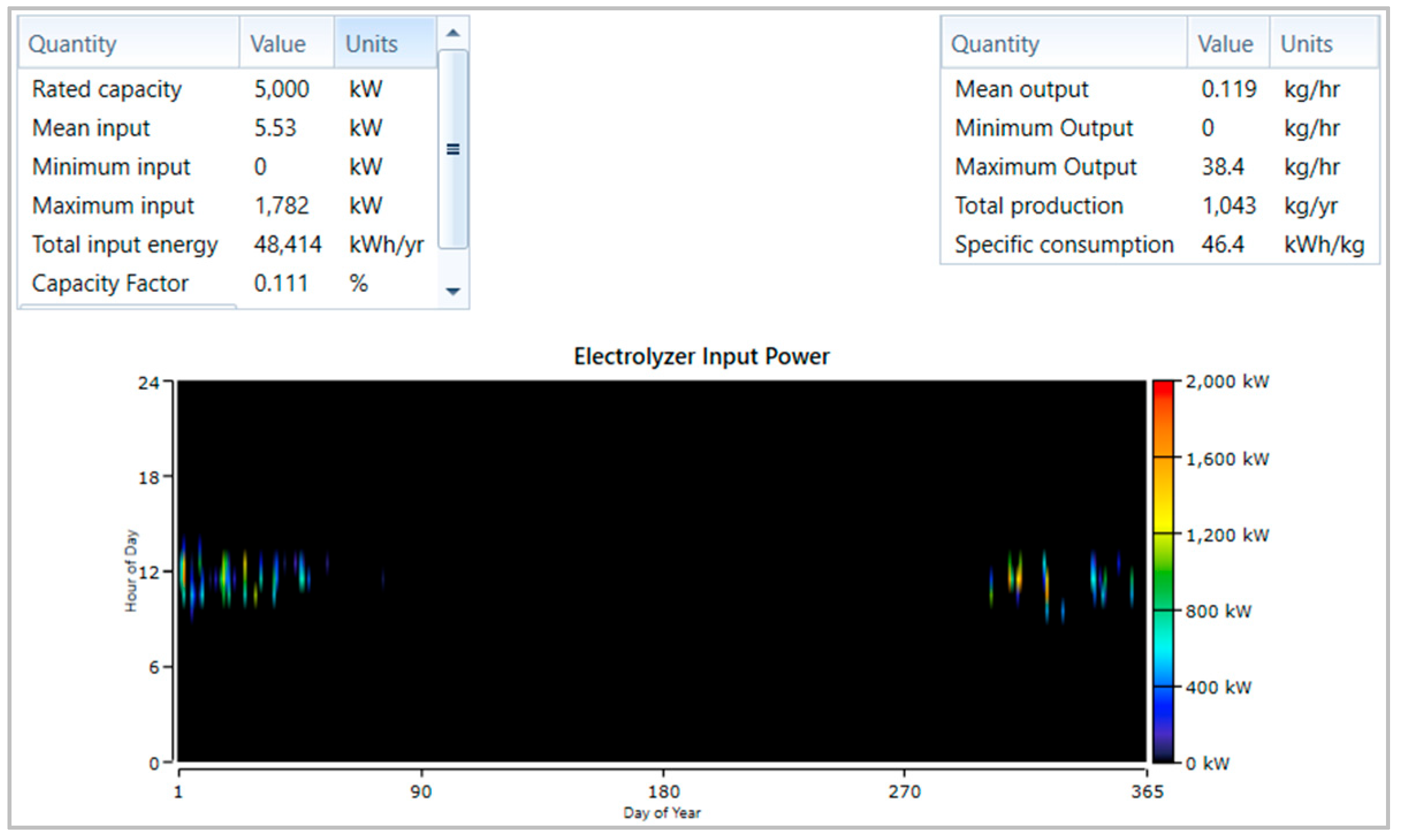Select the '48,414' total input energy value
Image resolution: width=1401 pixels, height=840 pixels.
[x=288, y=245]
